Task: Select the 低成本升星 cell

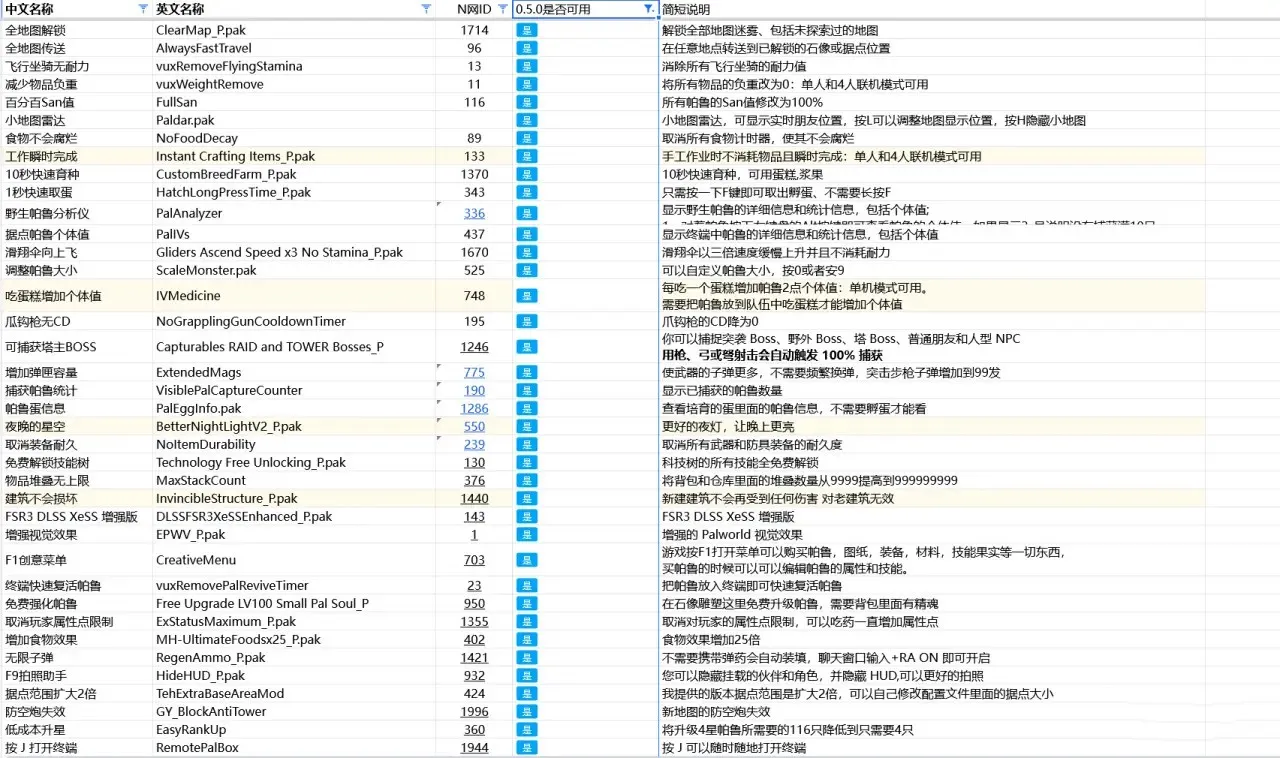Action: (x=76, y=729)
